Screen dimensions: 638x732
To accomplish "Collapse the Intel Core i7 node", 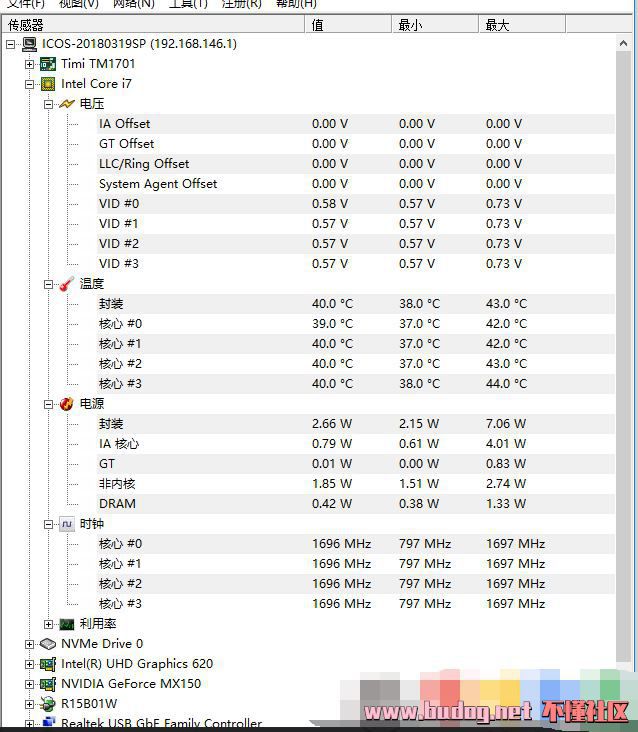I will 30,84.
